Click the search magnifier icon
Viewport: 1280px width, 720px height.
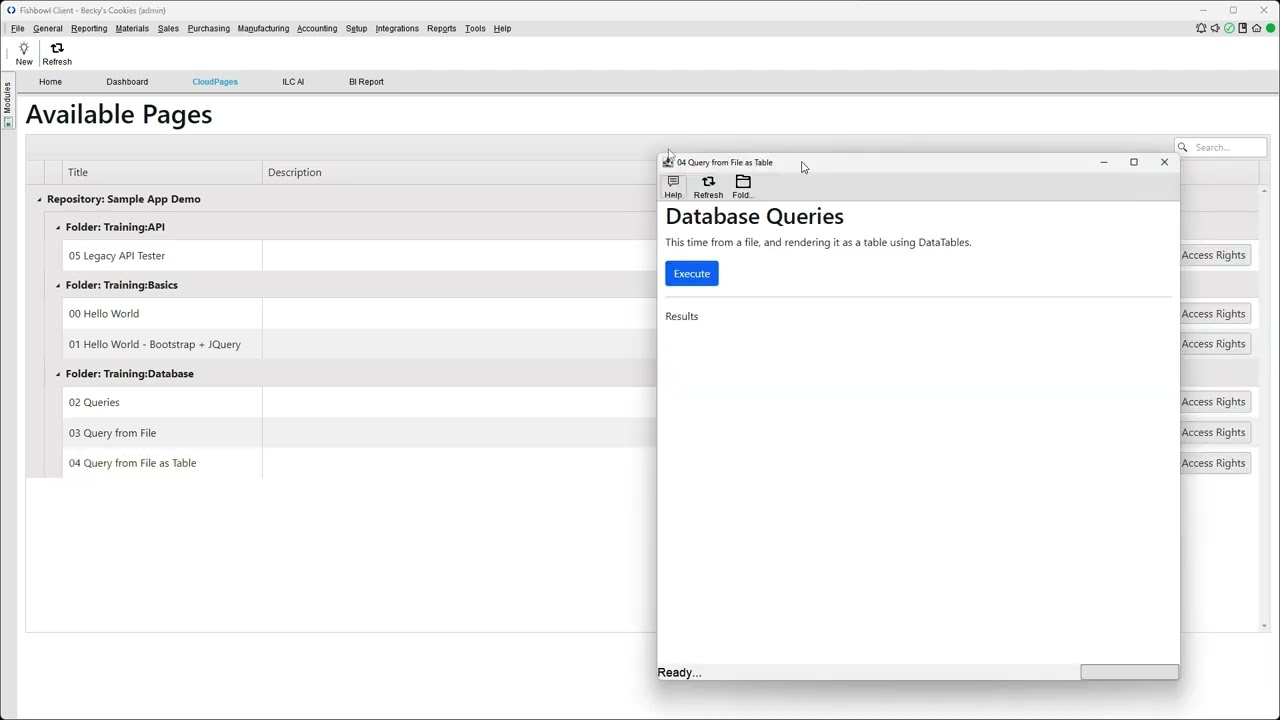[x=1183, y=147]
